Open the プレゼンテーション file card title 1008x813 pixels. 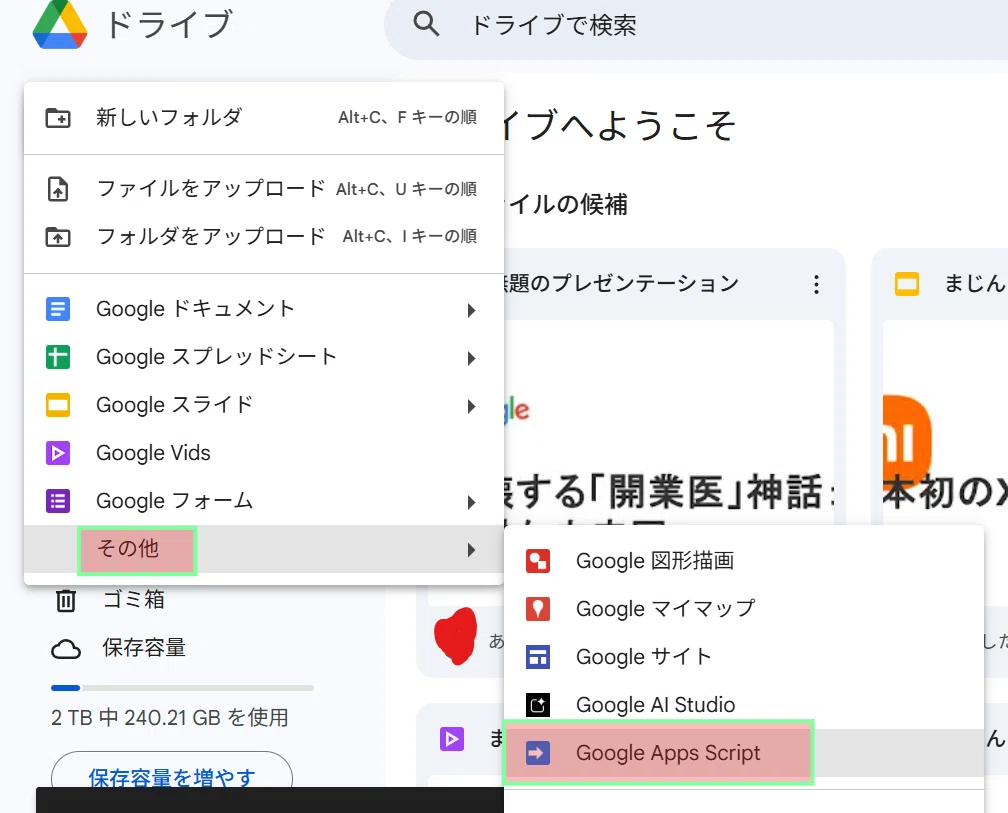tap(622, 283)
